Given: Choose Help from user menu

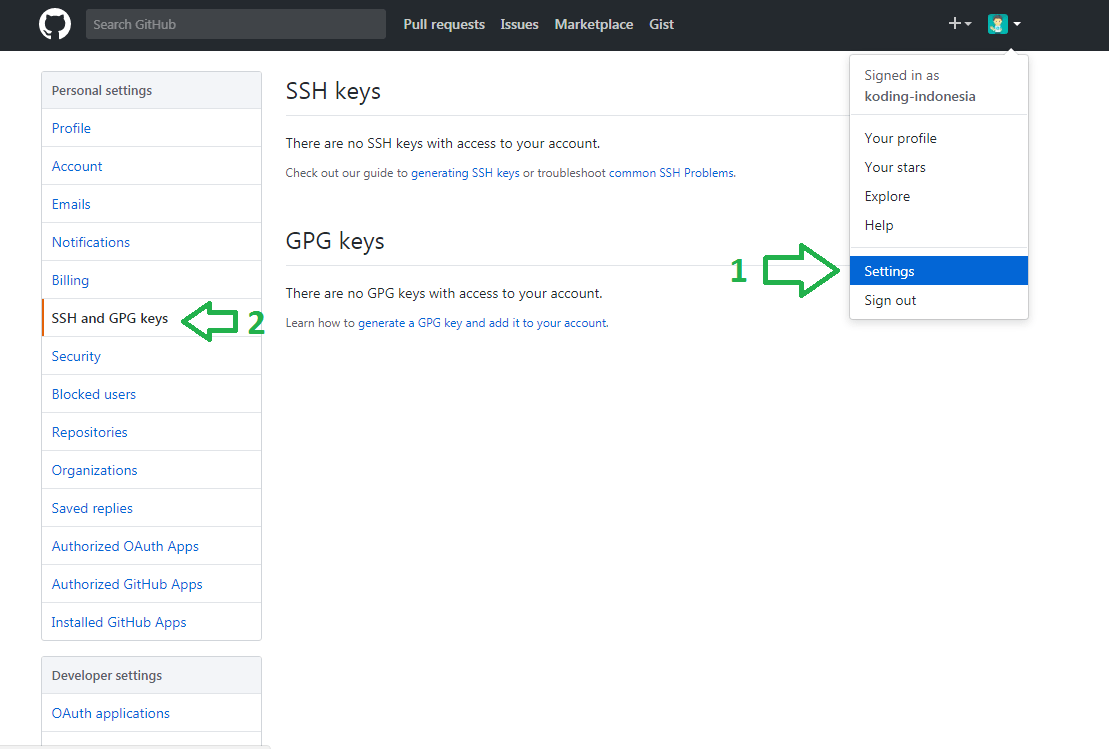Looking at the screenshot, I should 939,225.
